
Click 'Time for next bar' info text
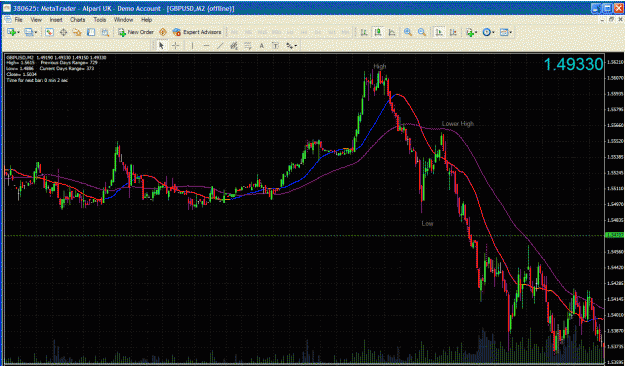37,80
